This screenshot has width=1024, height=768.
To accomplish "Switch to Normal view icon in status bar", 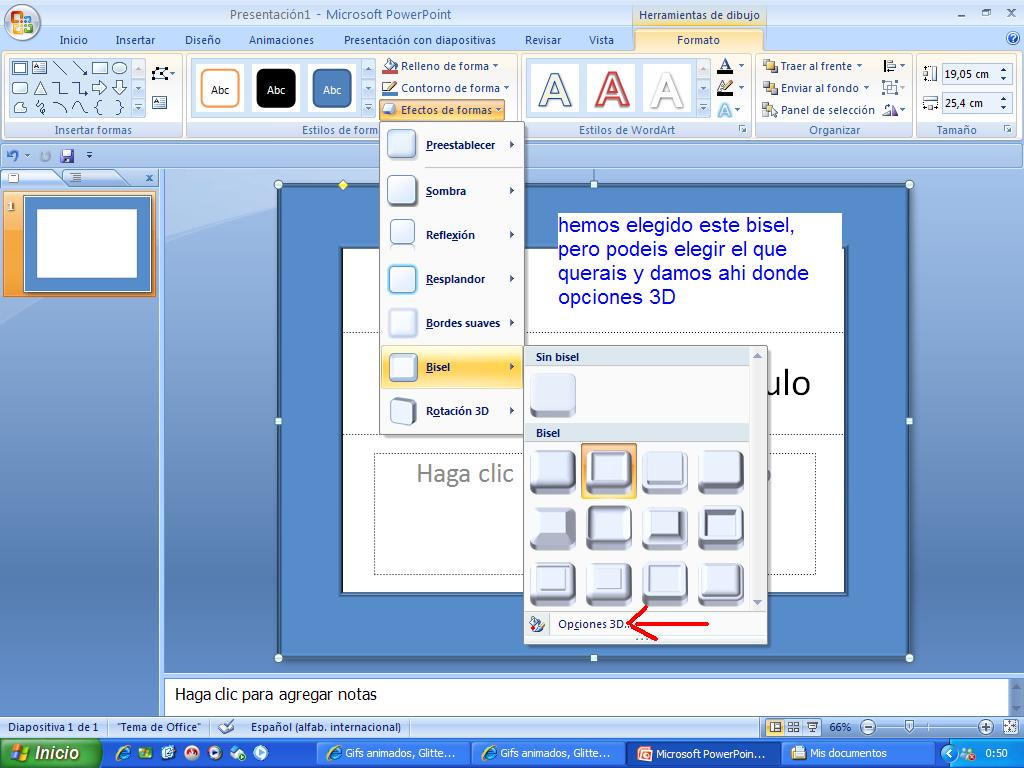I will click(x=775, y=727).
